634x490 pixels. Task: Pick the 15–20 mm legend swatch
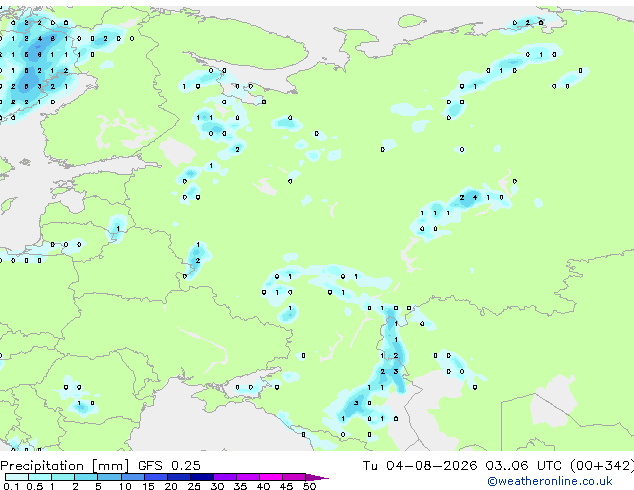[156, 477]
